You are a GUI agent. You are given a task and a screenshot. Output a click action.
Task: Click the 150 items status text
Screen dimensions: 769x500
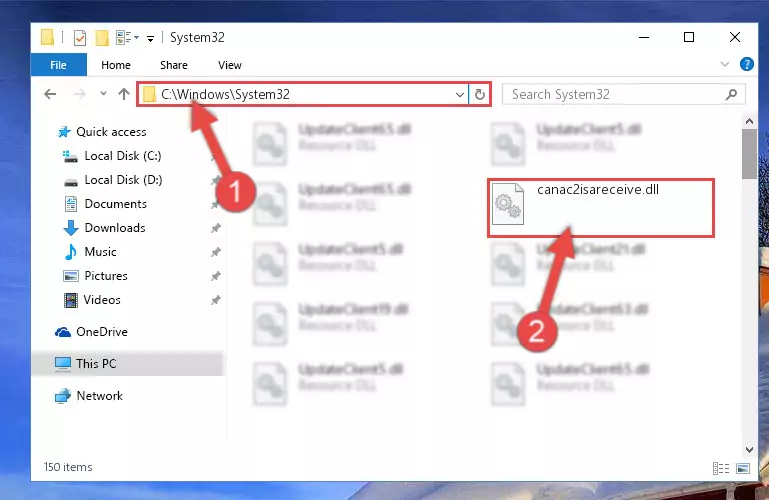pyautogui.click(x=68, y=467)
